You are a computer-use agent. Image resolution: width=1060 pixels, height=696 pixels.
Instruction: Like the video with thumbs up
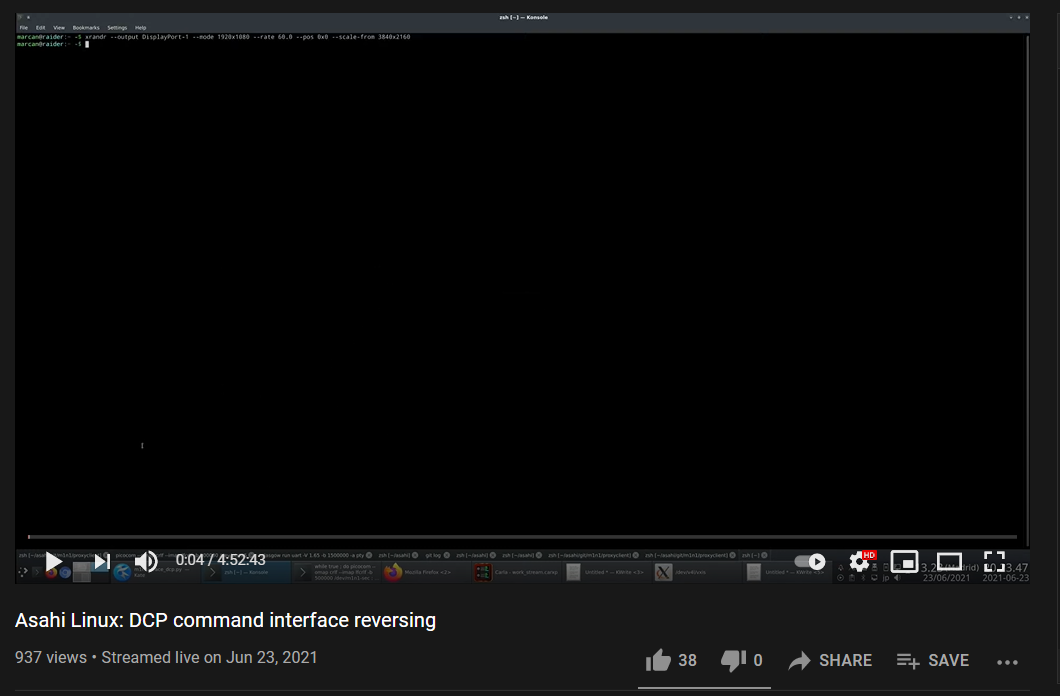click(x=658, y=660)
